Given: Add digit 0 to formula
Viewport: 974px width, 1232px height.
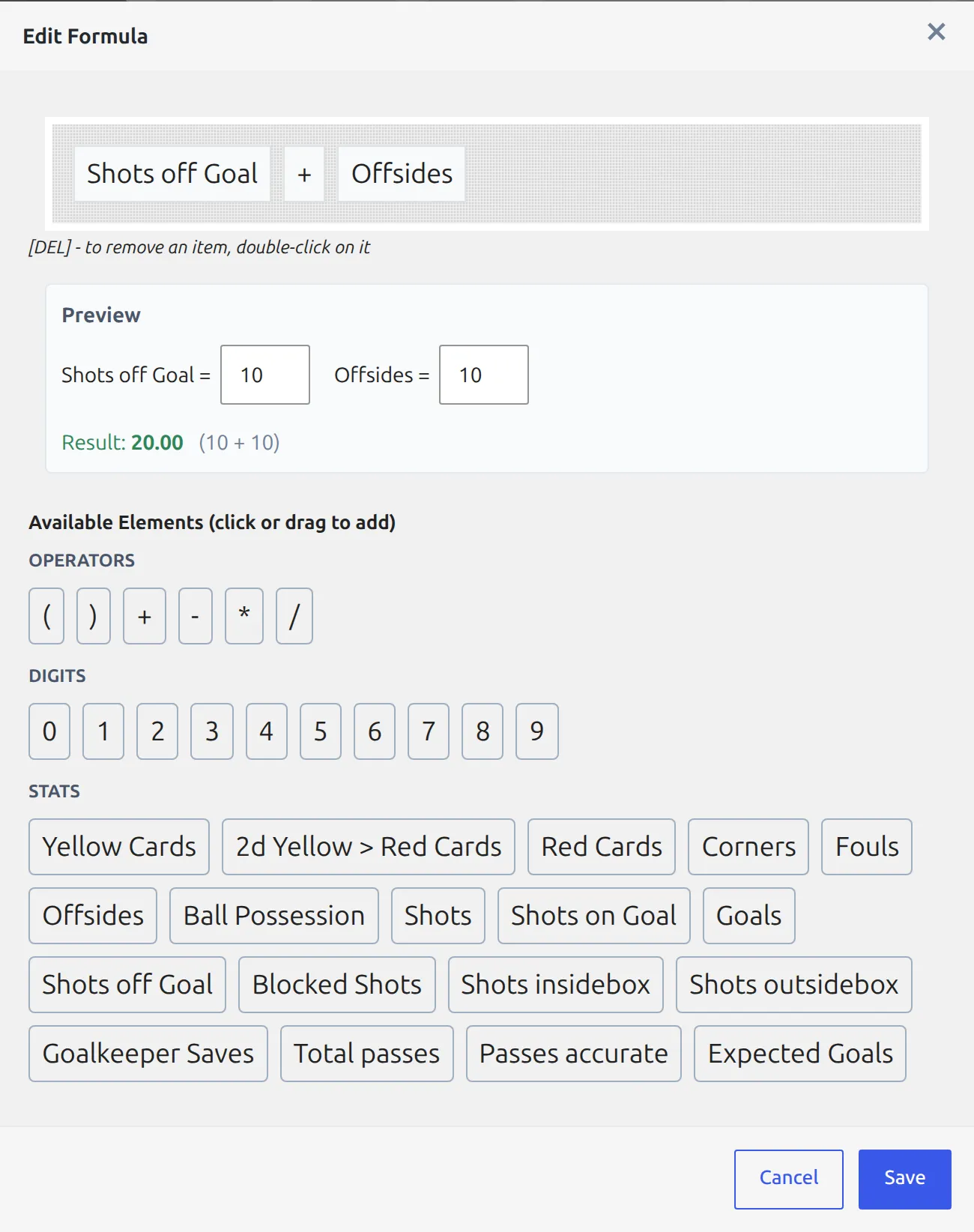Looking at the screenshot, I should 49,731.
